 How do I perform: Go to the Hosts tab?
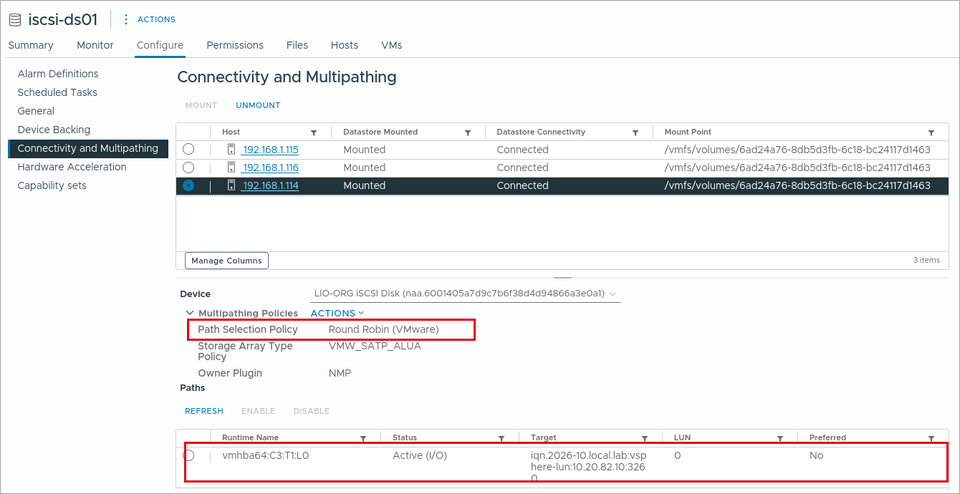tap(345, 45)
